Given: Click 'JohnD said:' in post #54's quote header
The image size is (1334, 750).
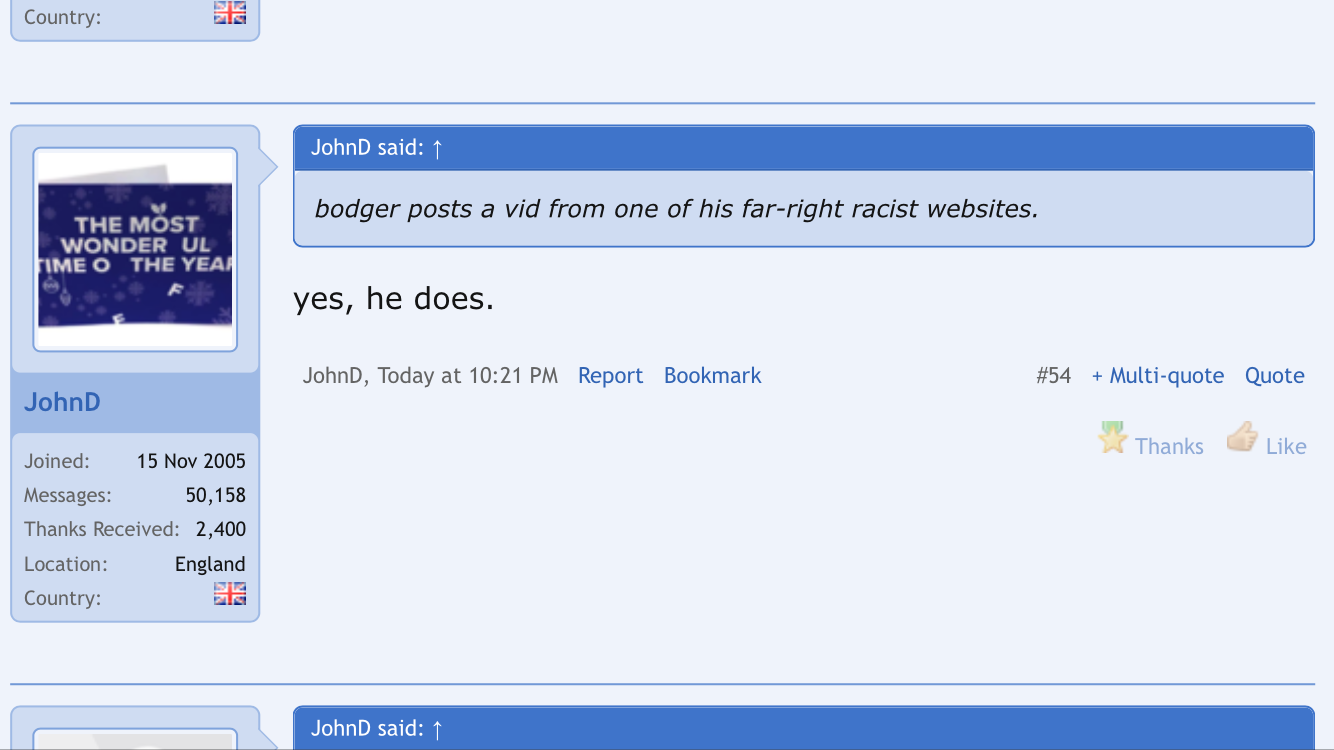Looking at the screenshot, I should click(366, 148).
